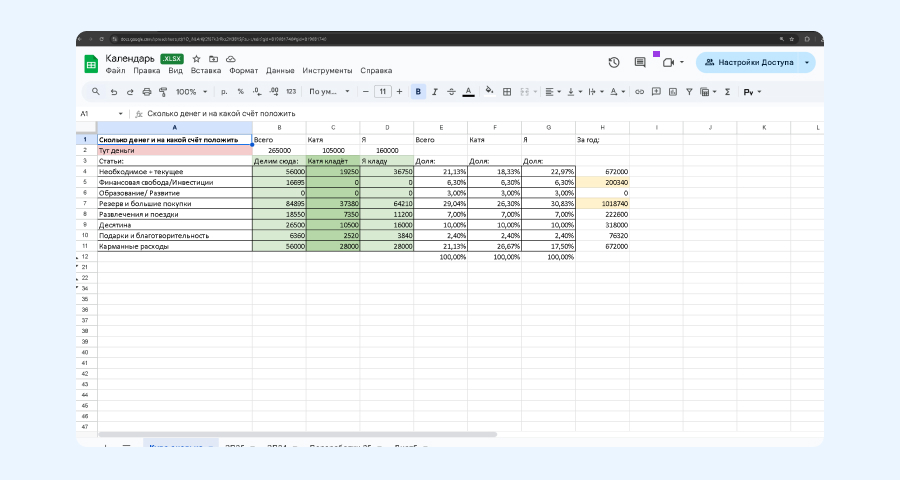This screenshot has width=900, height=480.
Task: Open the Инструменты menu
Action: pos(327,71)
